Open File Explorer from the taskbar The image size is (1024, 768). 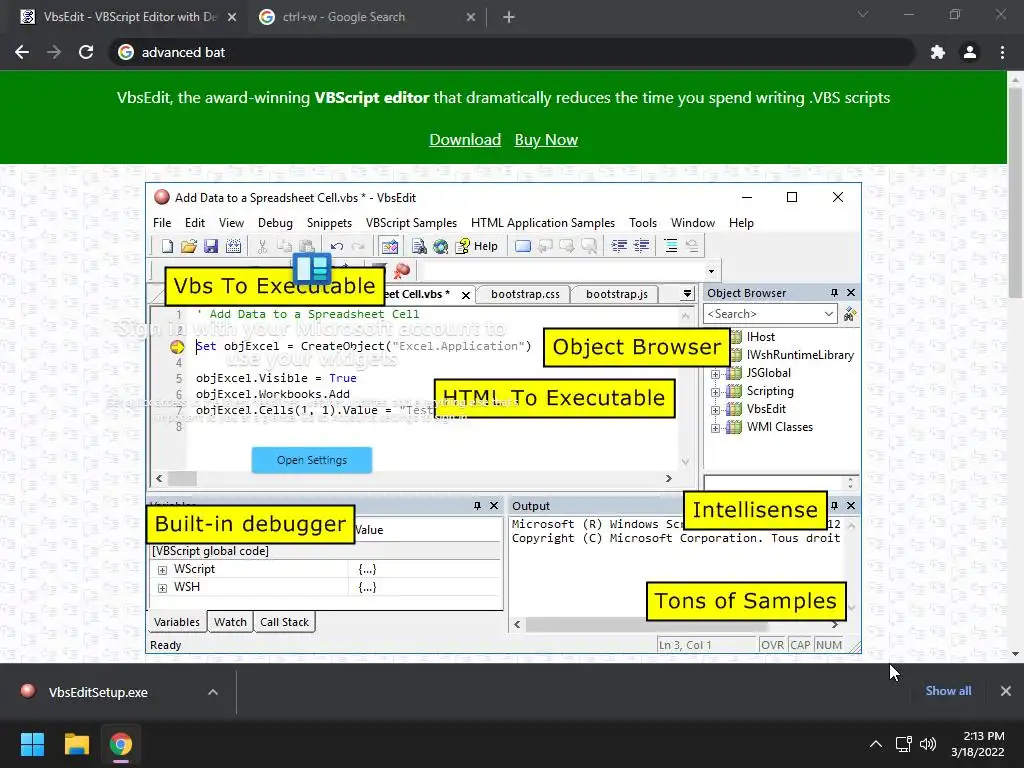76,744
